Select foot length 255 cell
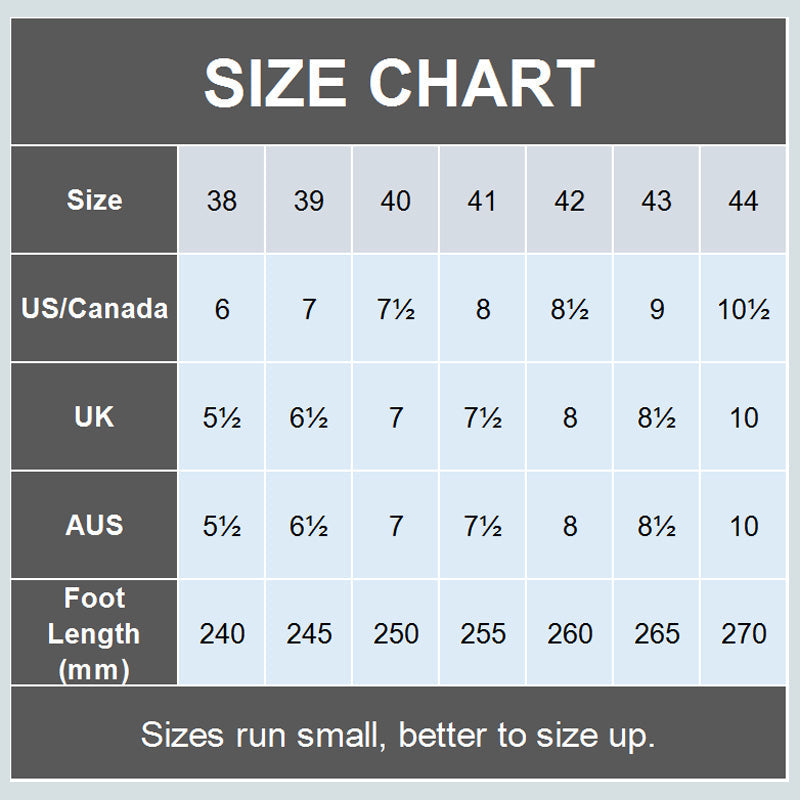 482,634
